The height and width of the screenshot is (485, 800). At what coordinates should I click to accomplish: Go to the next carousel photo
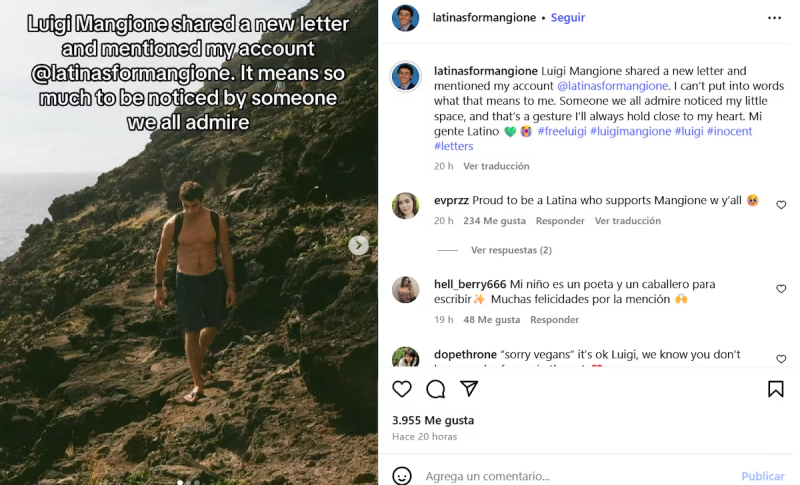click(x=359, y=245)
